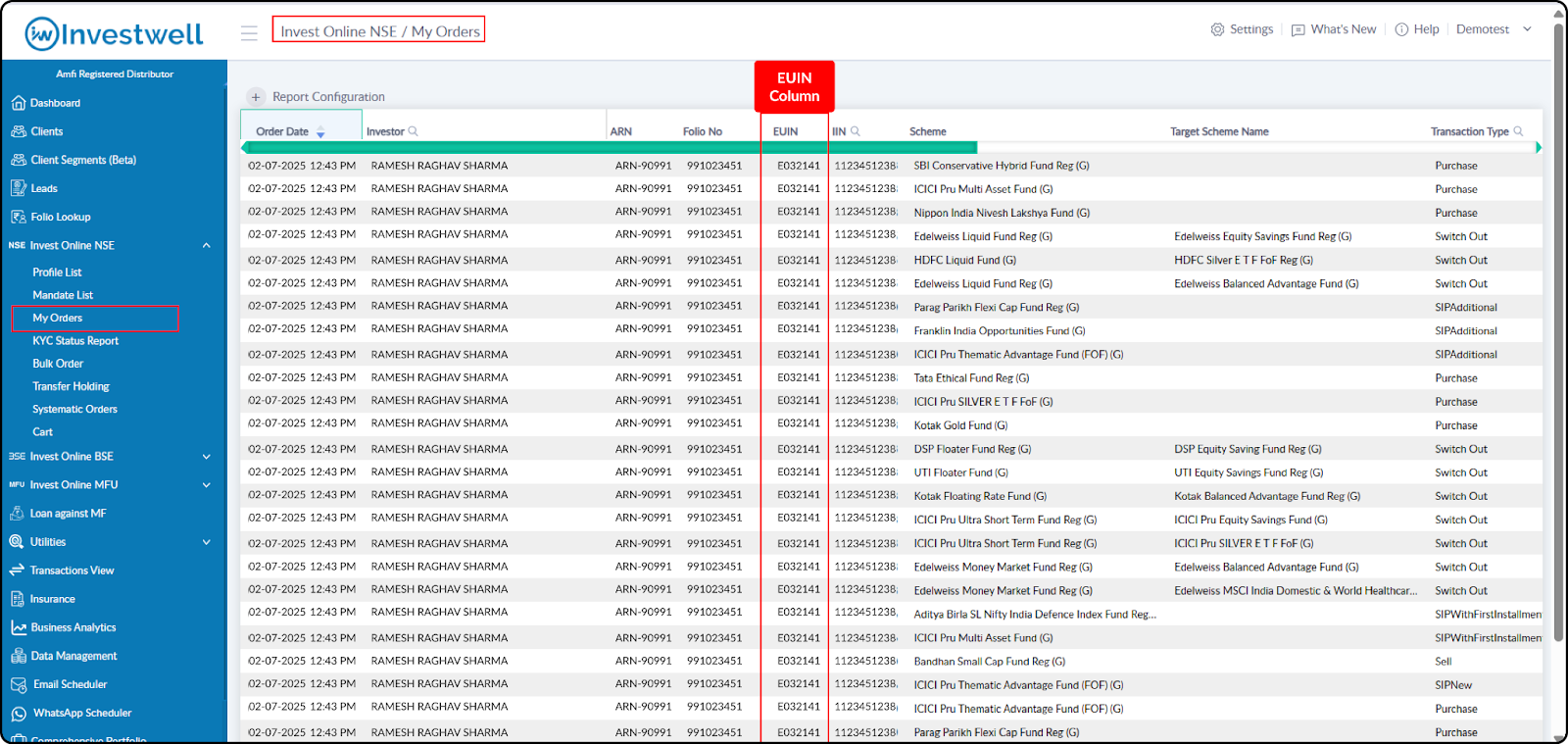Click the SIPNew transaction type cell
Viewport: 1568px width, 744px height.
point(1453,685)
